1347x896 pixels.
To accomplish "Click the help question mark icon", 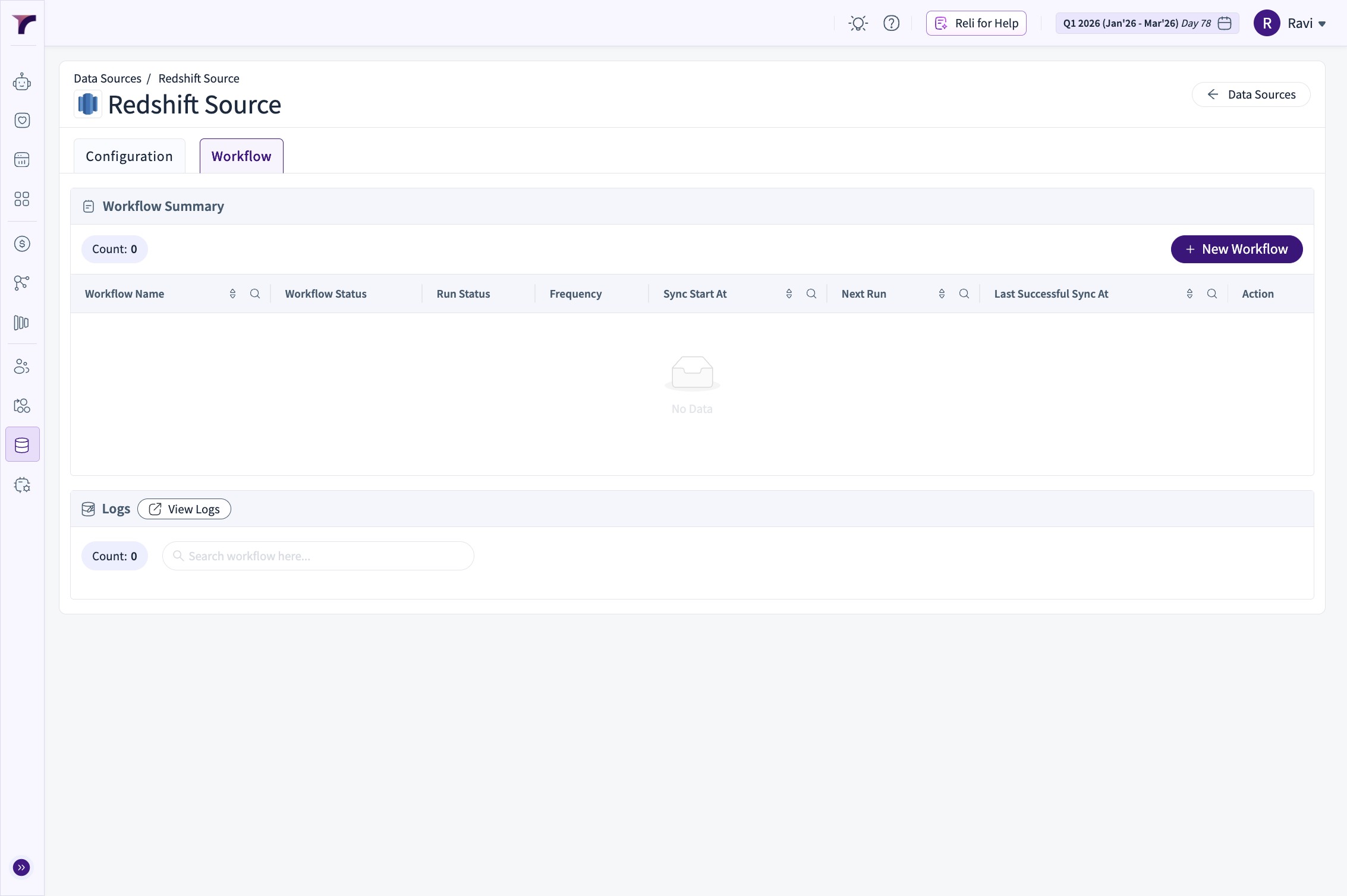I will tap(891, 23).
